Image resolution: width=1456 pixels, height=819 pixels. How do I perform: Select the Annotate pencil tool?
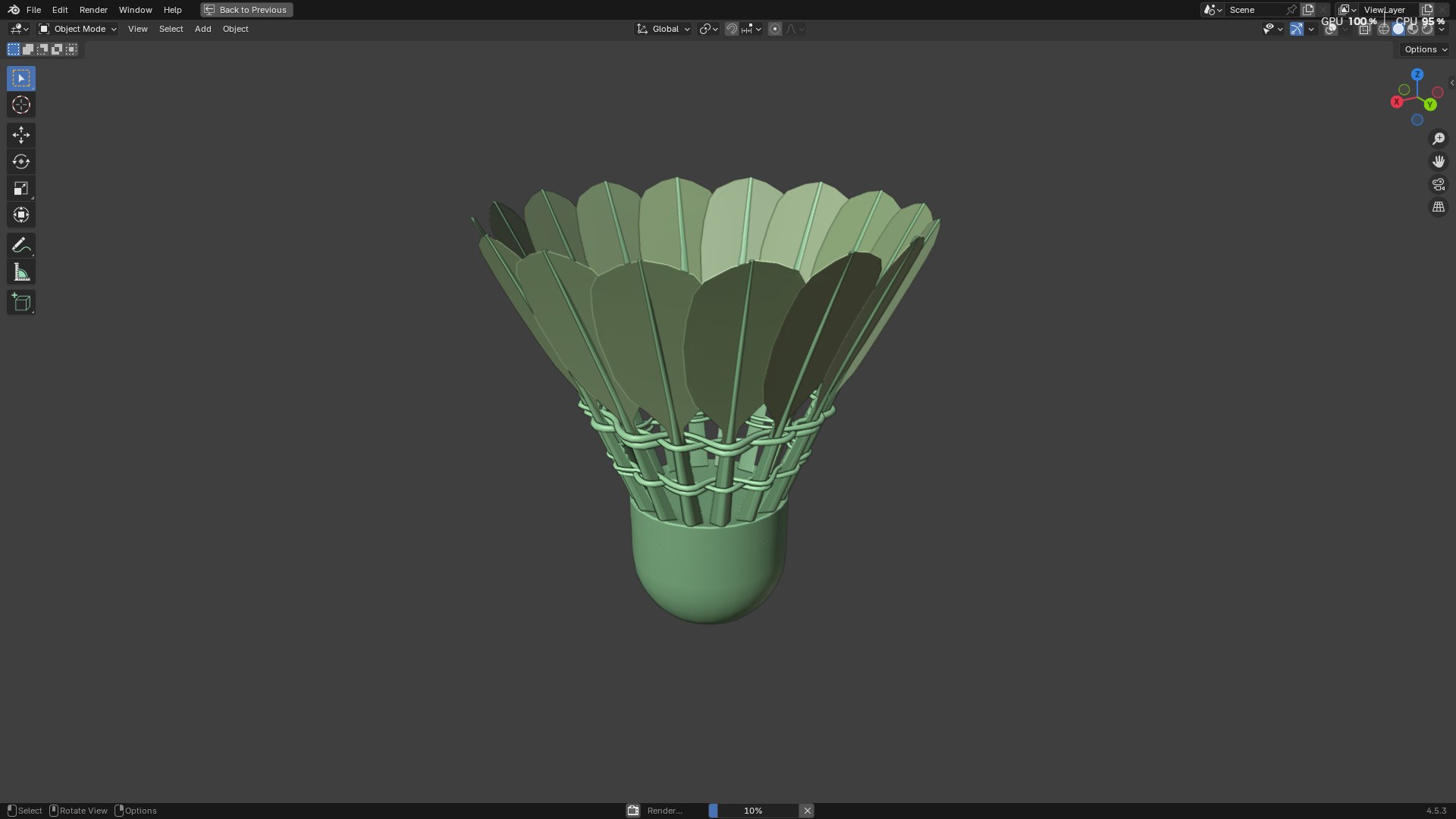pyautogui.click(x=21, y=245)
